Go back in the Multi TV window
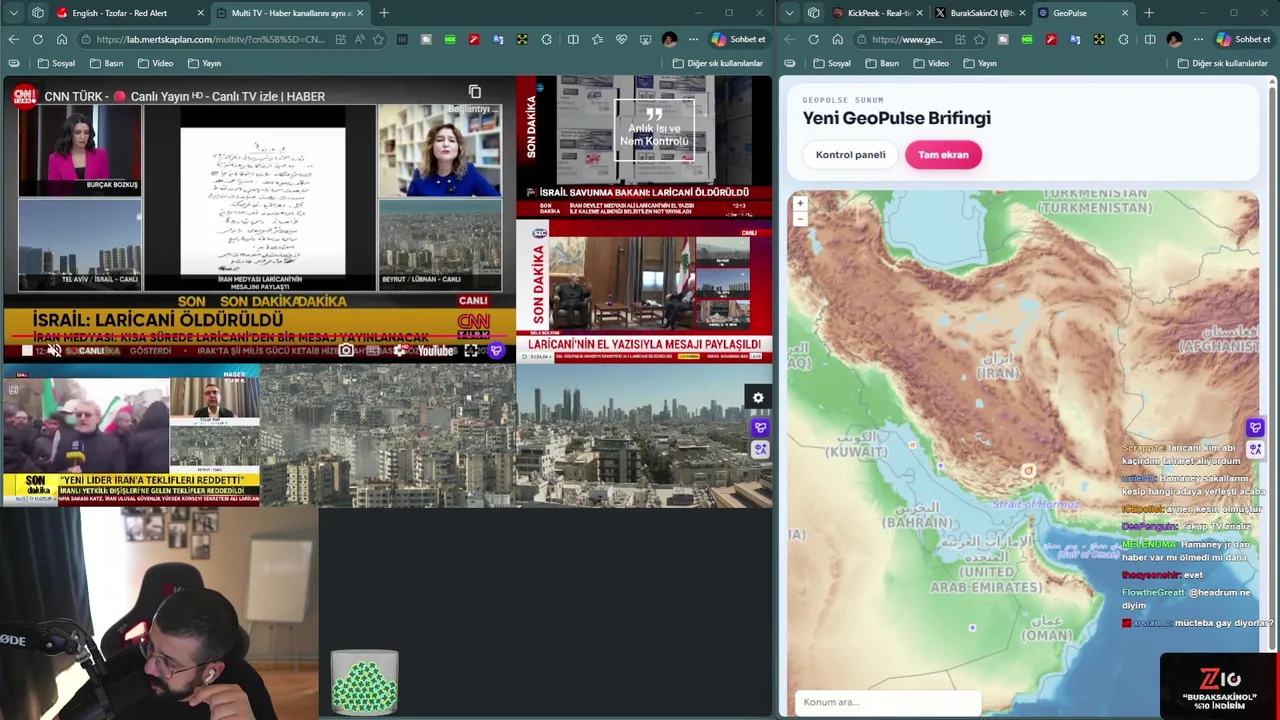The height and width of the screenshot is (720, 1280). pos(13,39)
